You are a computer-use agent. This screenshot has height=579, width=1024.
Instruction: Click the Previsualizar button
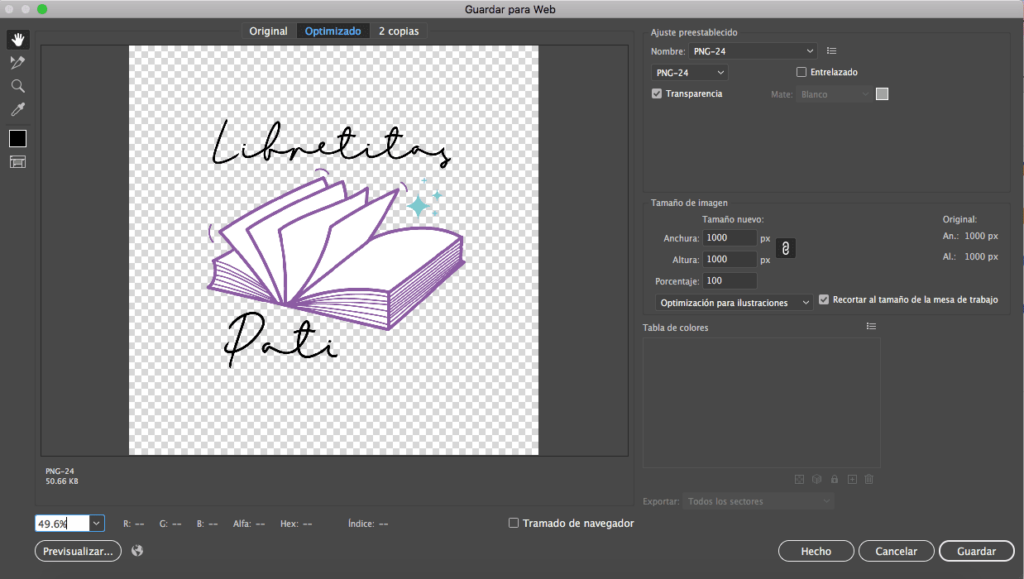tap(77, 550)
